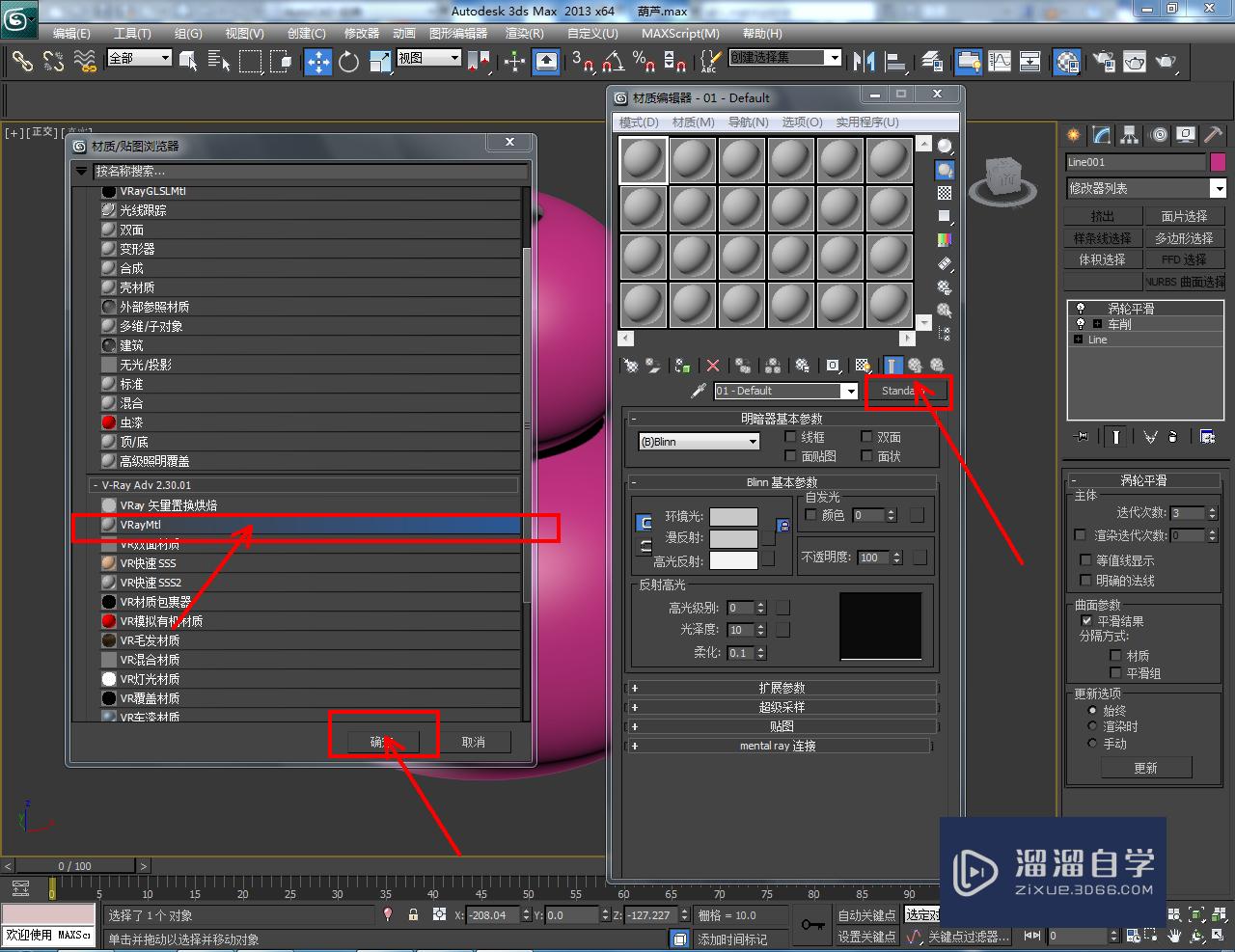Click Assign Material to Selection icon
Screen dimensions: 1235x952
coord(683,366)
